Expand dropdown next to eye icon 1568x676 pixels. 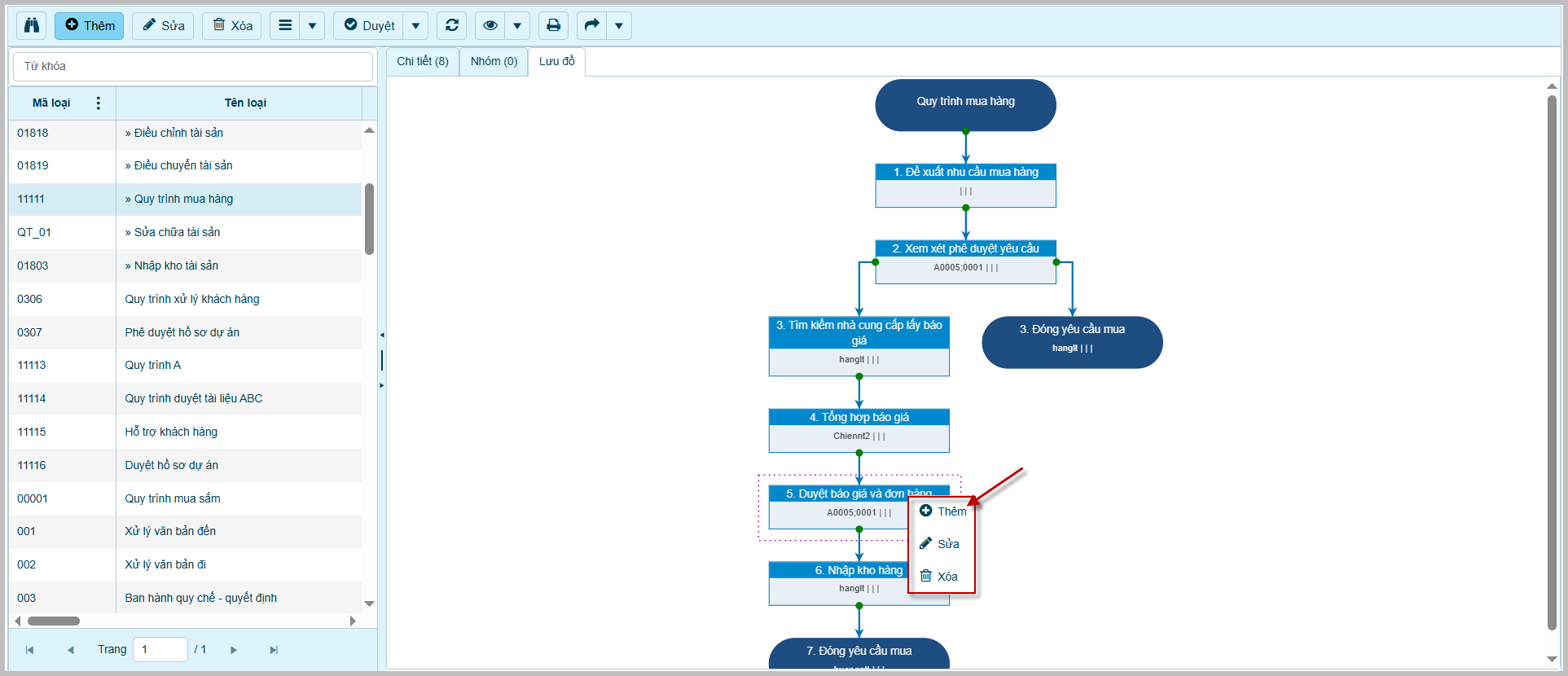coord(517,25)
